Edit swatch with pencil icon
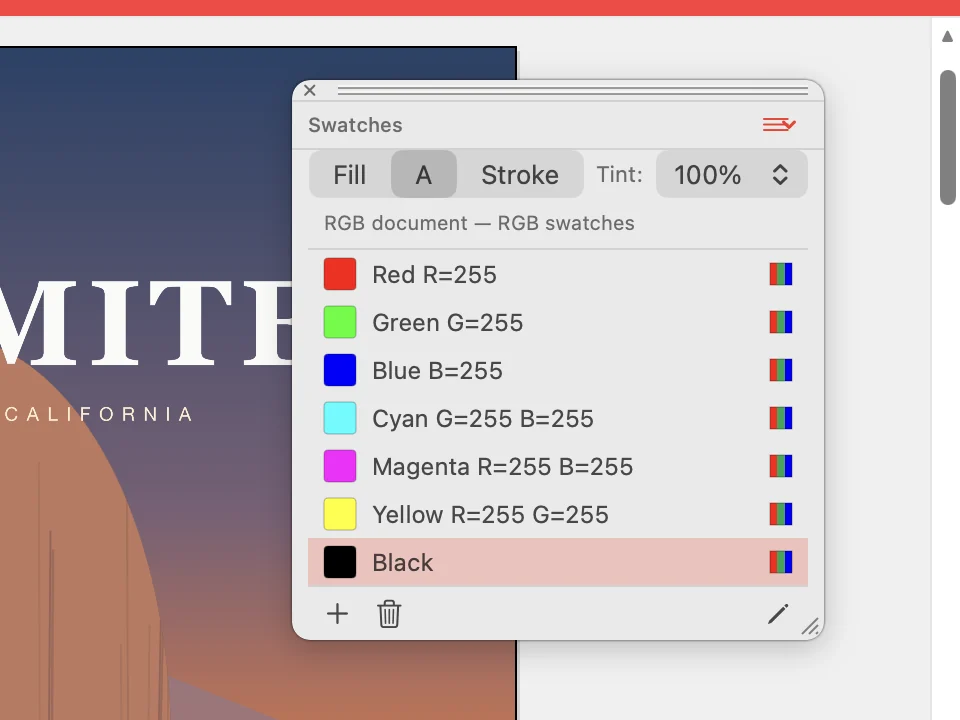Viewport: 960px width, 720px height. tap(778, 613)
